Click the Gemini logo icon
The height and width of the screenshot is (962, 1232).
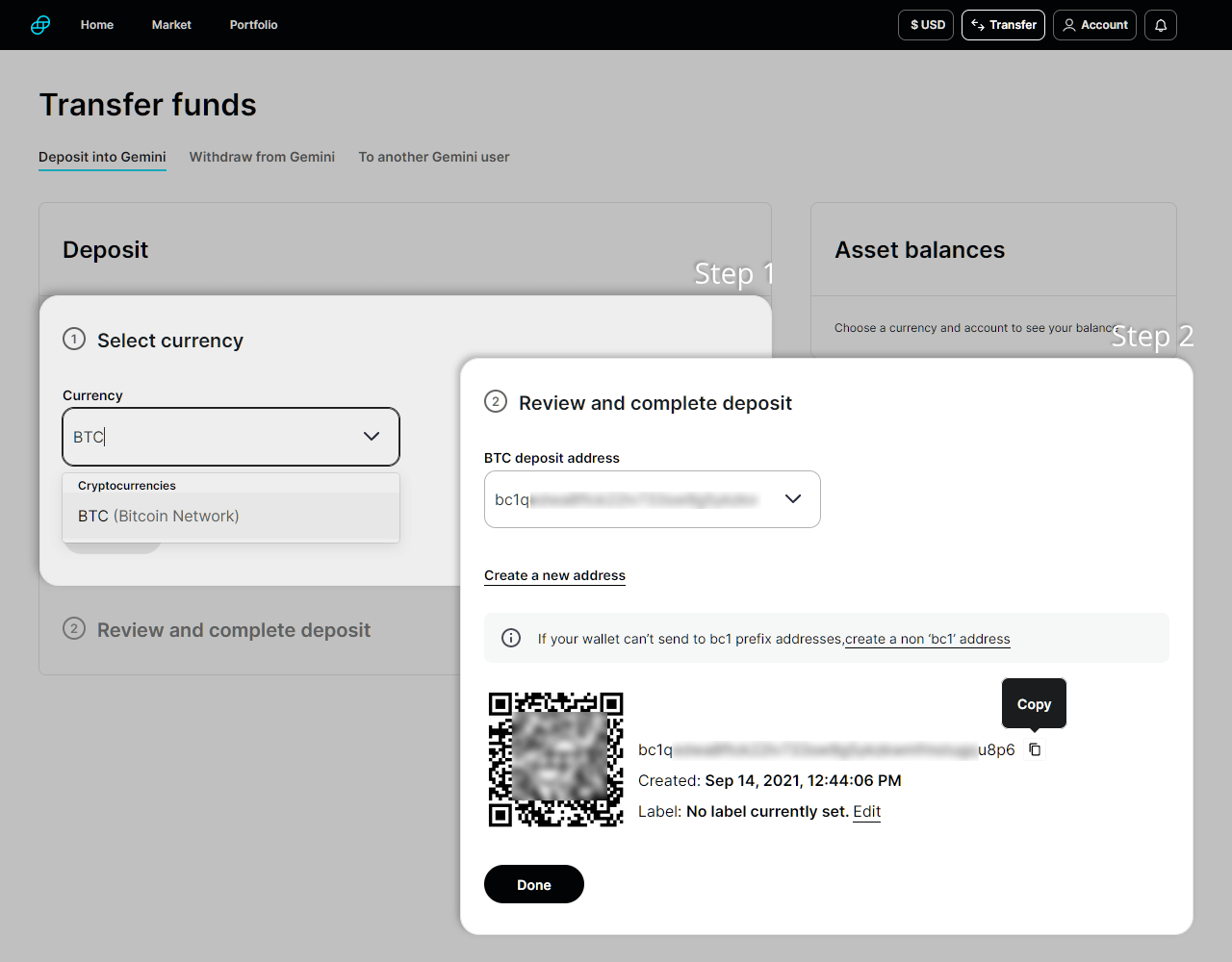pyautogui.click(x=40, y=25)
